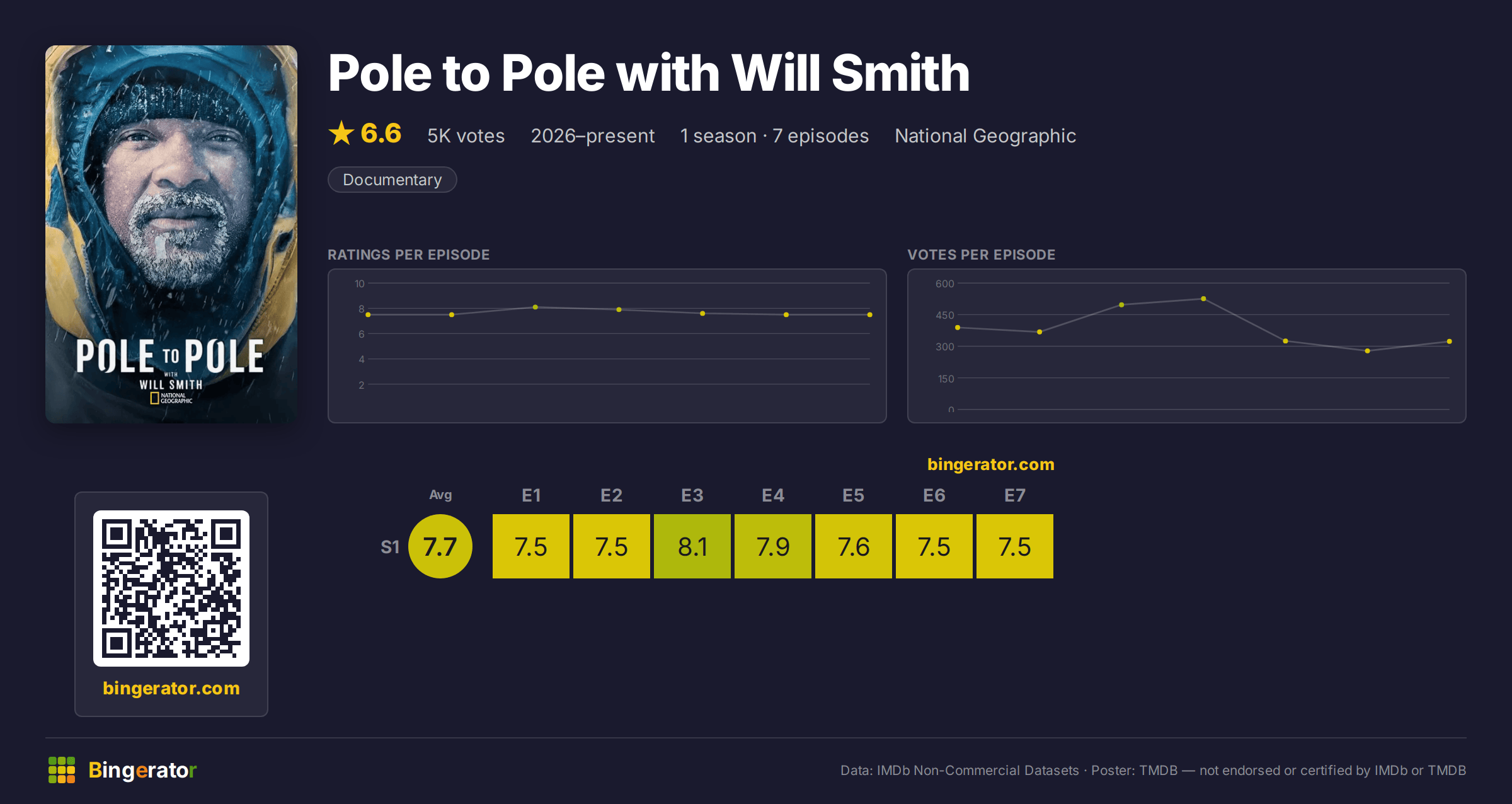Click the QR code image
Screen dimensions: 1512x804
point(171,589)
